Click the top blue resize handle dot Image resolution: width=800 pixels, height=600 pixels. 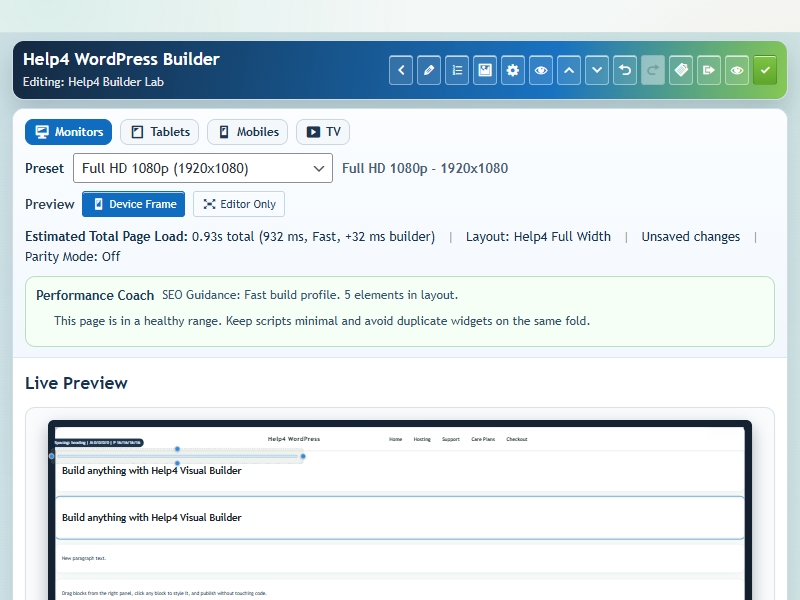177,449
